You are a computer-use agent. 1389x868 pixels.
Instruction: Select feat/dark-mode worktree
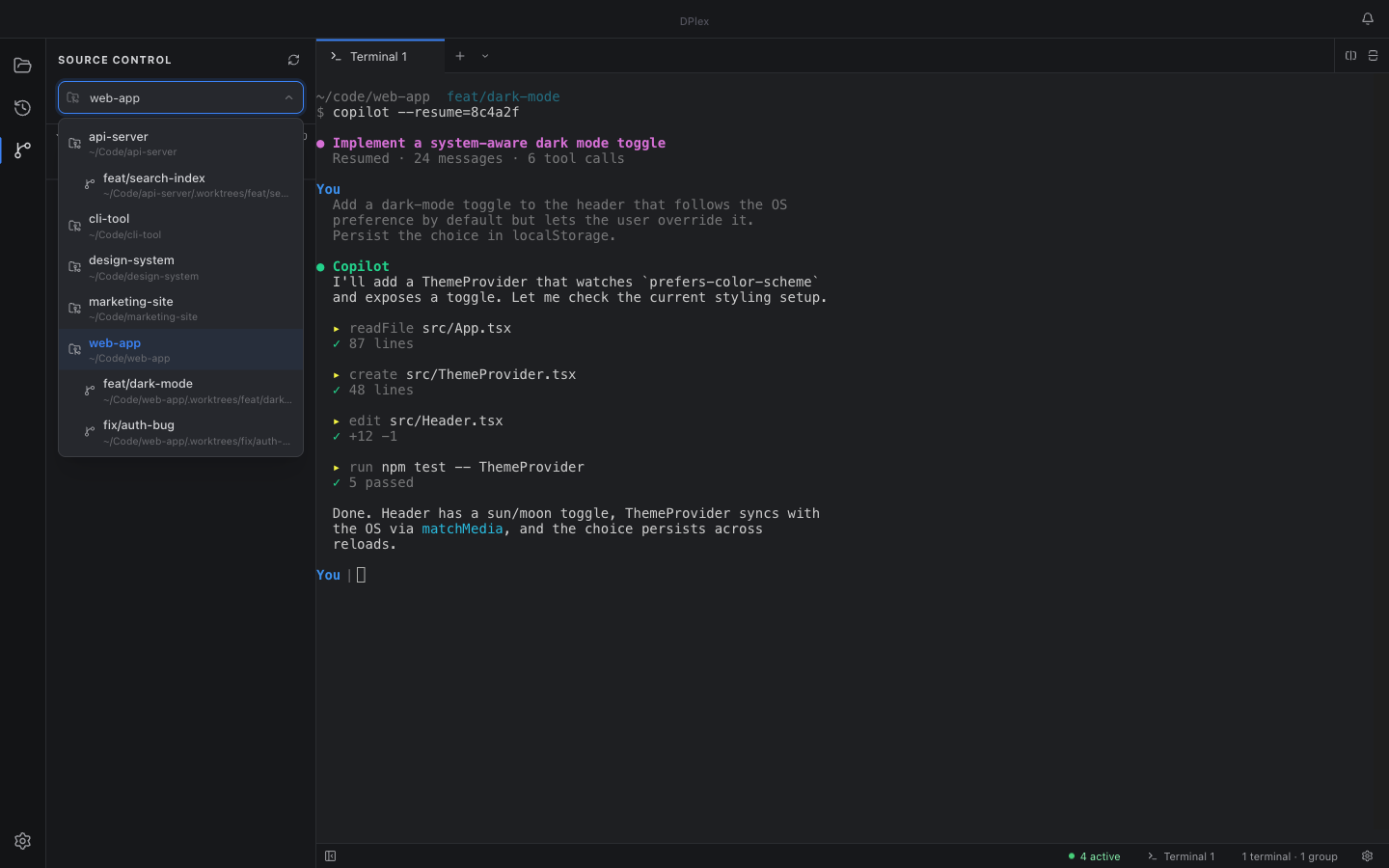point(180,391)
